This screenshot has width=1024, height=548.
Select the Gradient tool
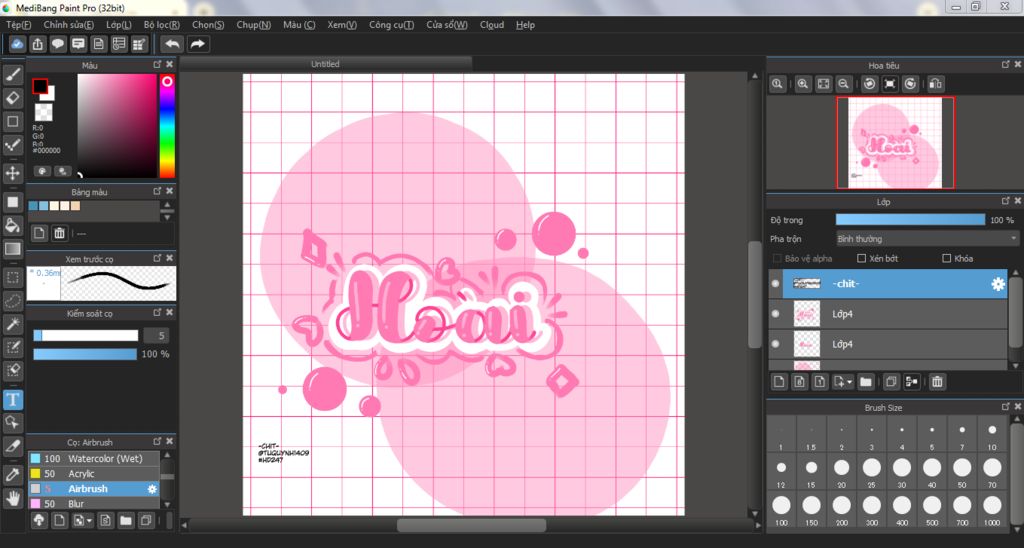click(12, 249)
